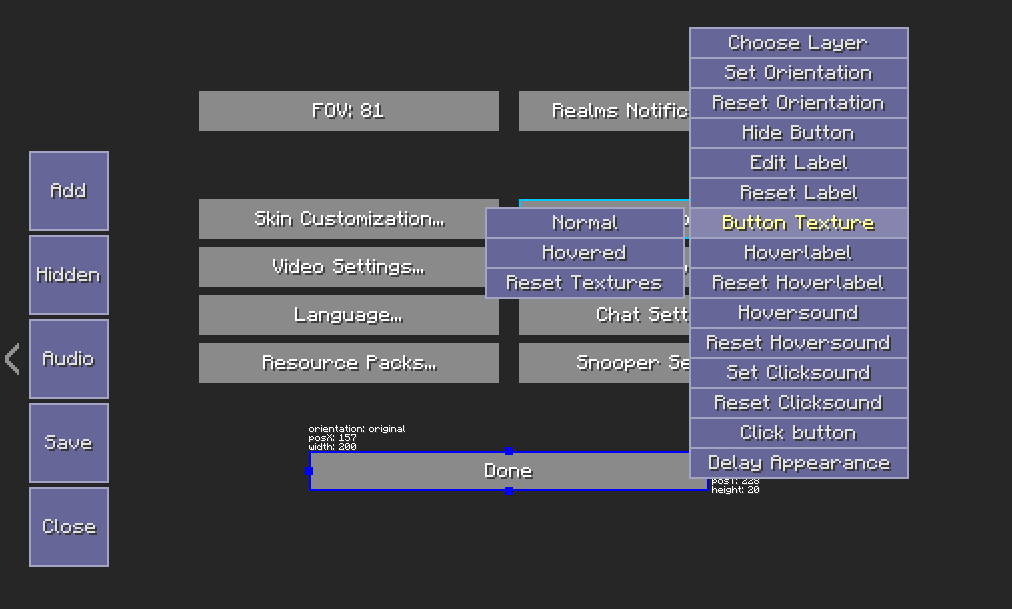The width and height of the screenshot is (1012, 609).
Task: Click the left resize handle of Done
Action: point(309,471)
